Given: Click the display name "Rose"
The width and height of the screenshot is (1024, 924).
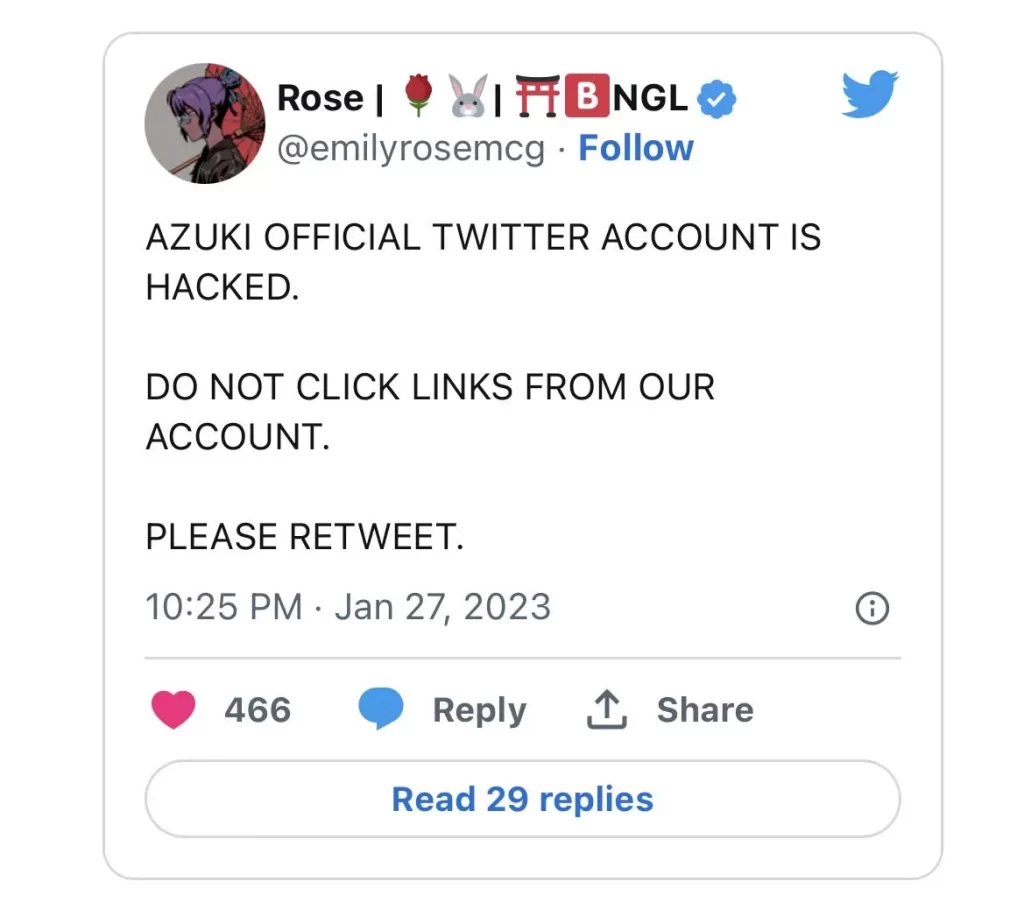Looking at the screenshot, I should [320, 98].
